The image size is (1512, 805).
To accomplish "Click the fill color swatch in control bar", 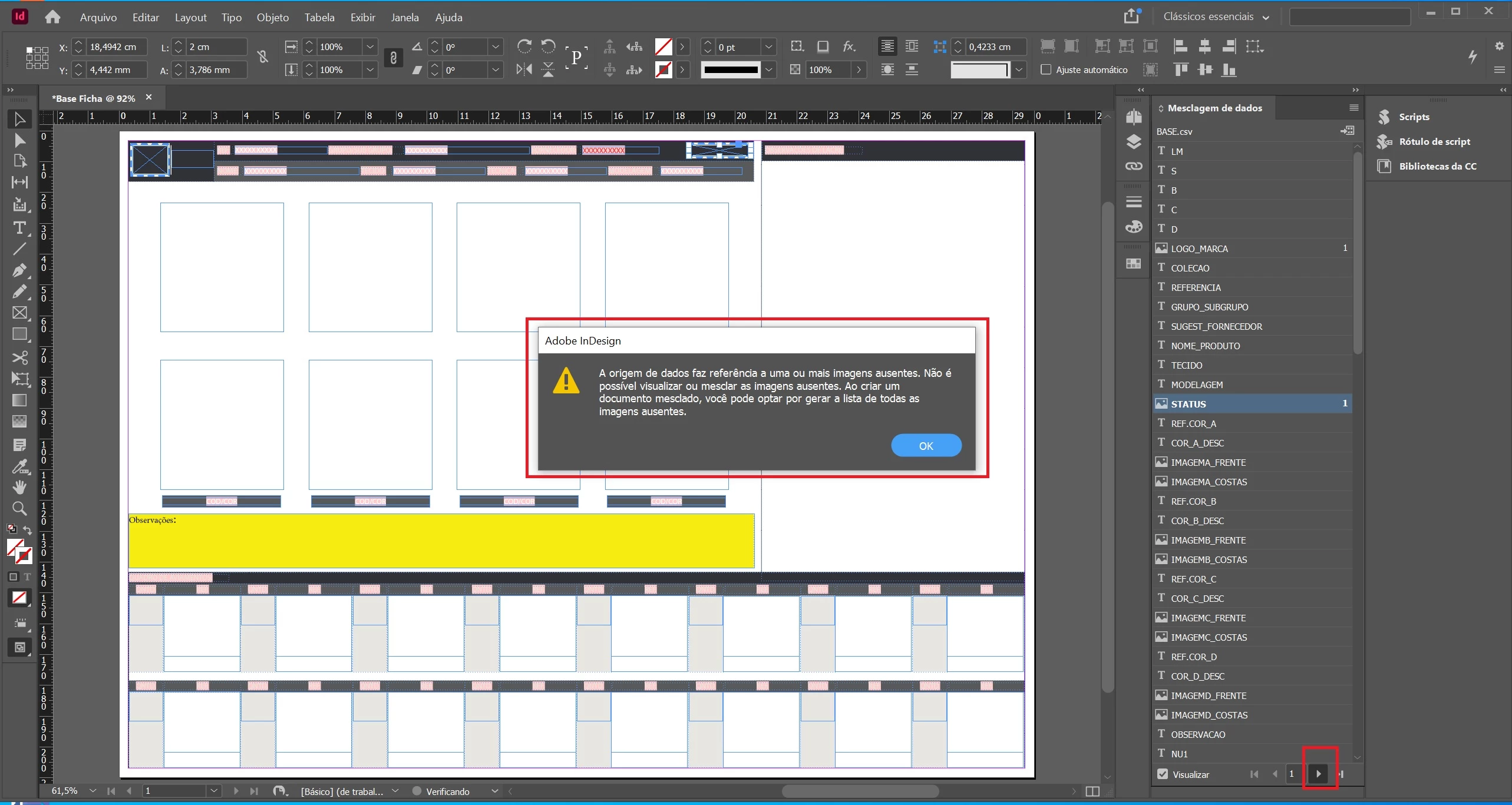I will (663, 47).
